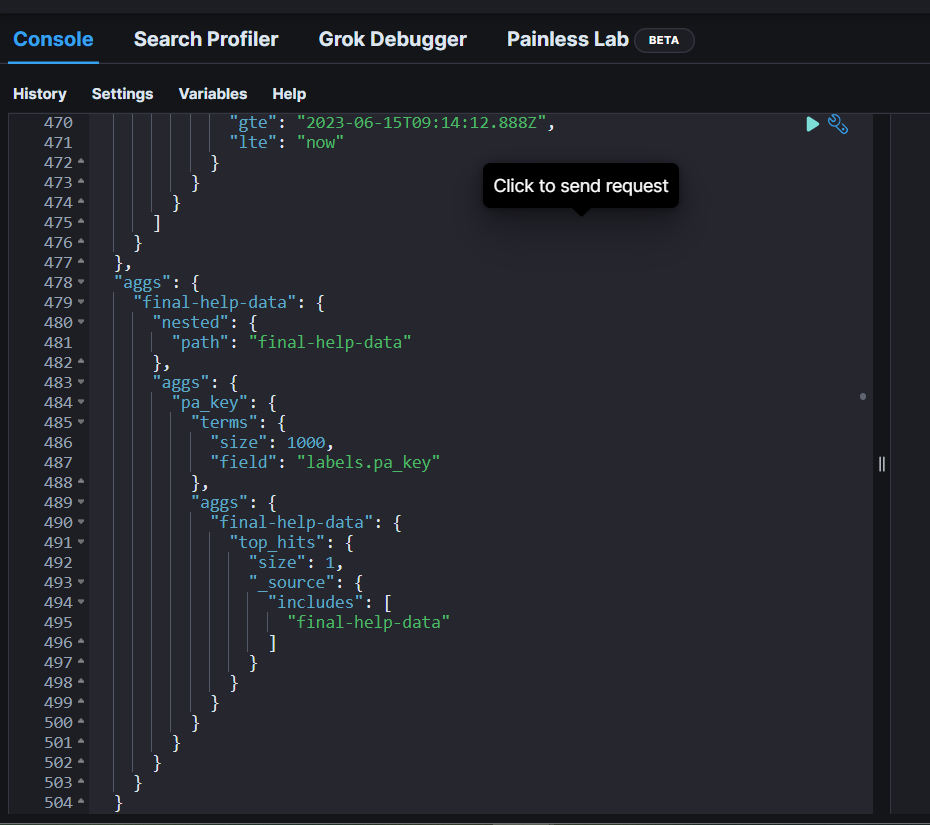Click "_source" key on line 493
Screen dimensions: 930x825
291,582
